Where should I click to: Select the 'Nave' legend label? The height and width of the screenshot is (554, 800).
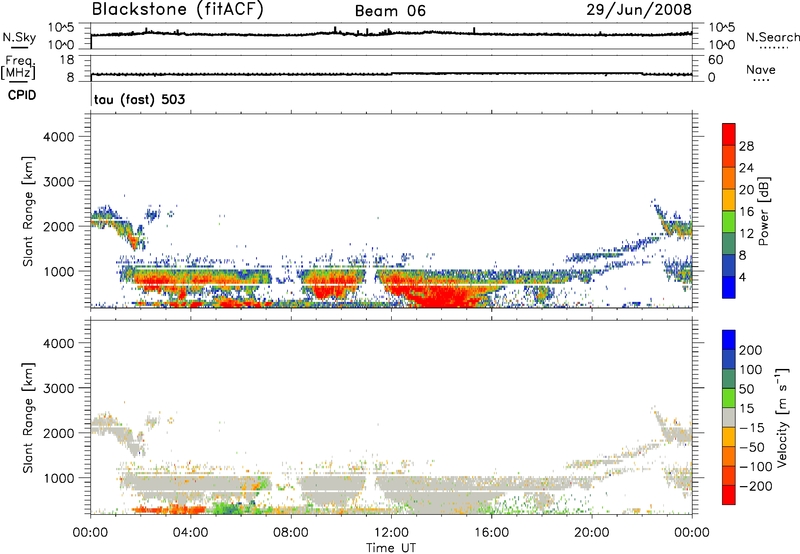click(x=761, y=69)
